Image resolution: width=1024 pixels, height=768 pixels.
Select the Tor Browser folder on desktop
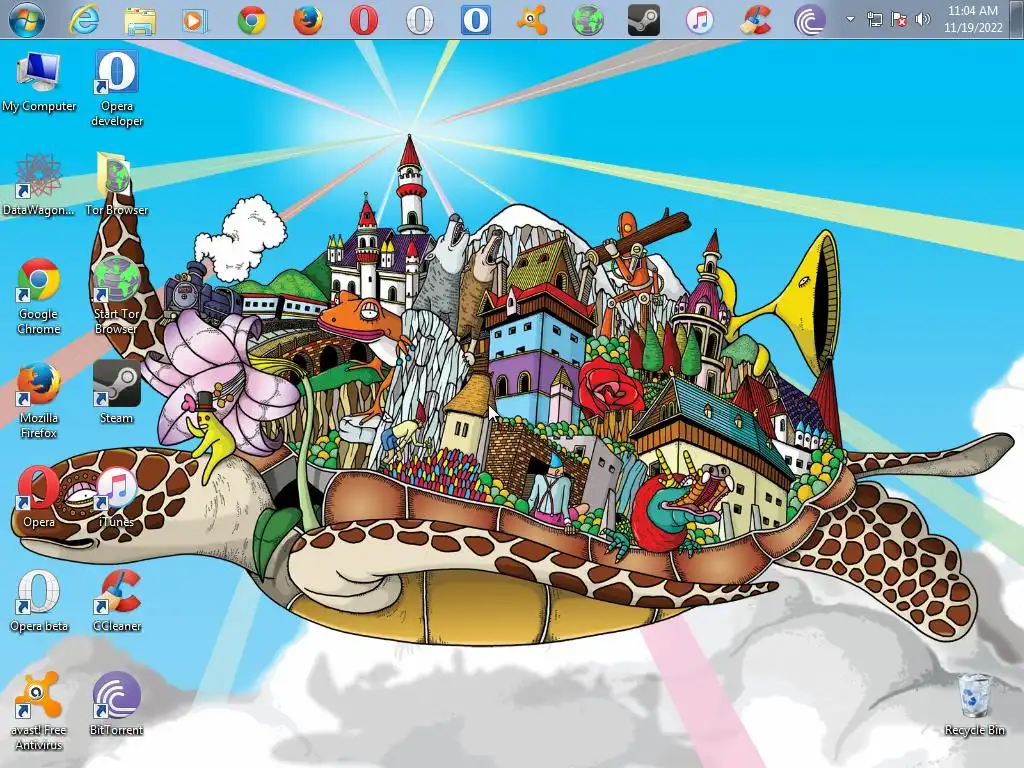click(117, 184)
